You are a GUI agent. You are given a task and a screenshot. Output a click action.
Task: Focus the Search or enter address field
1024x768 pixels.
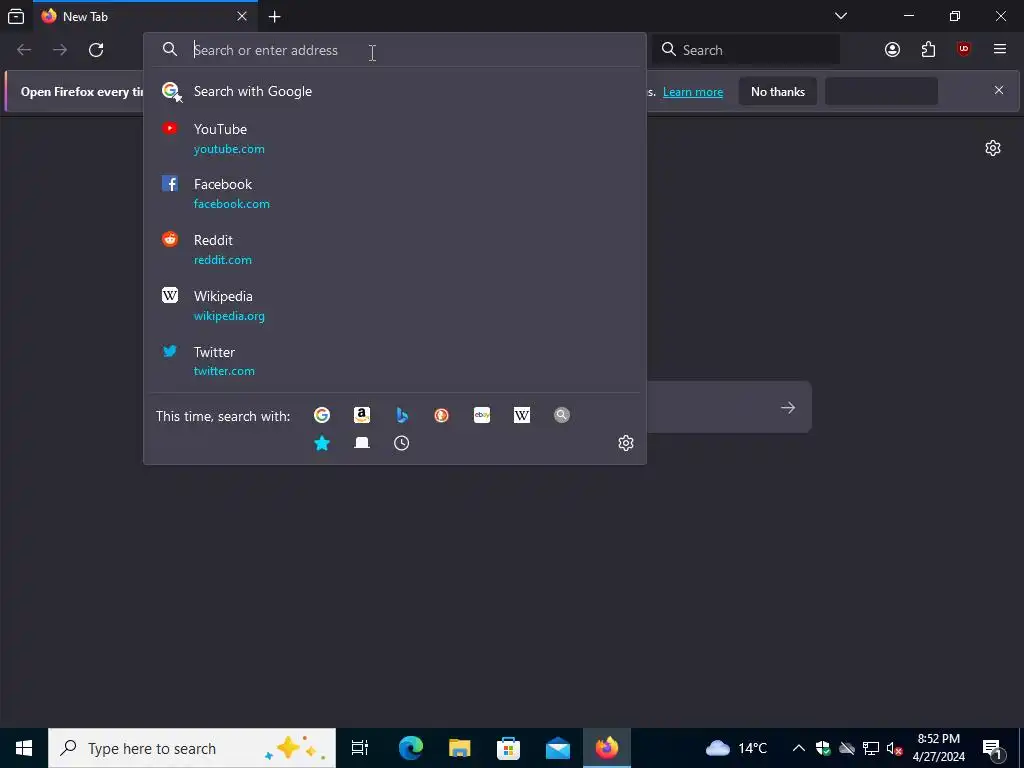pyautogui.click(x=394, y=50)
